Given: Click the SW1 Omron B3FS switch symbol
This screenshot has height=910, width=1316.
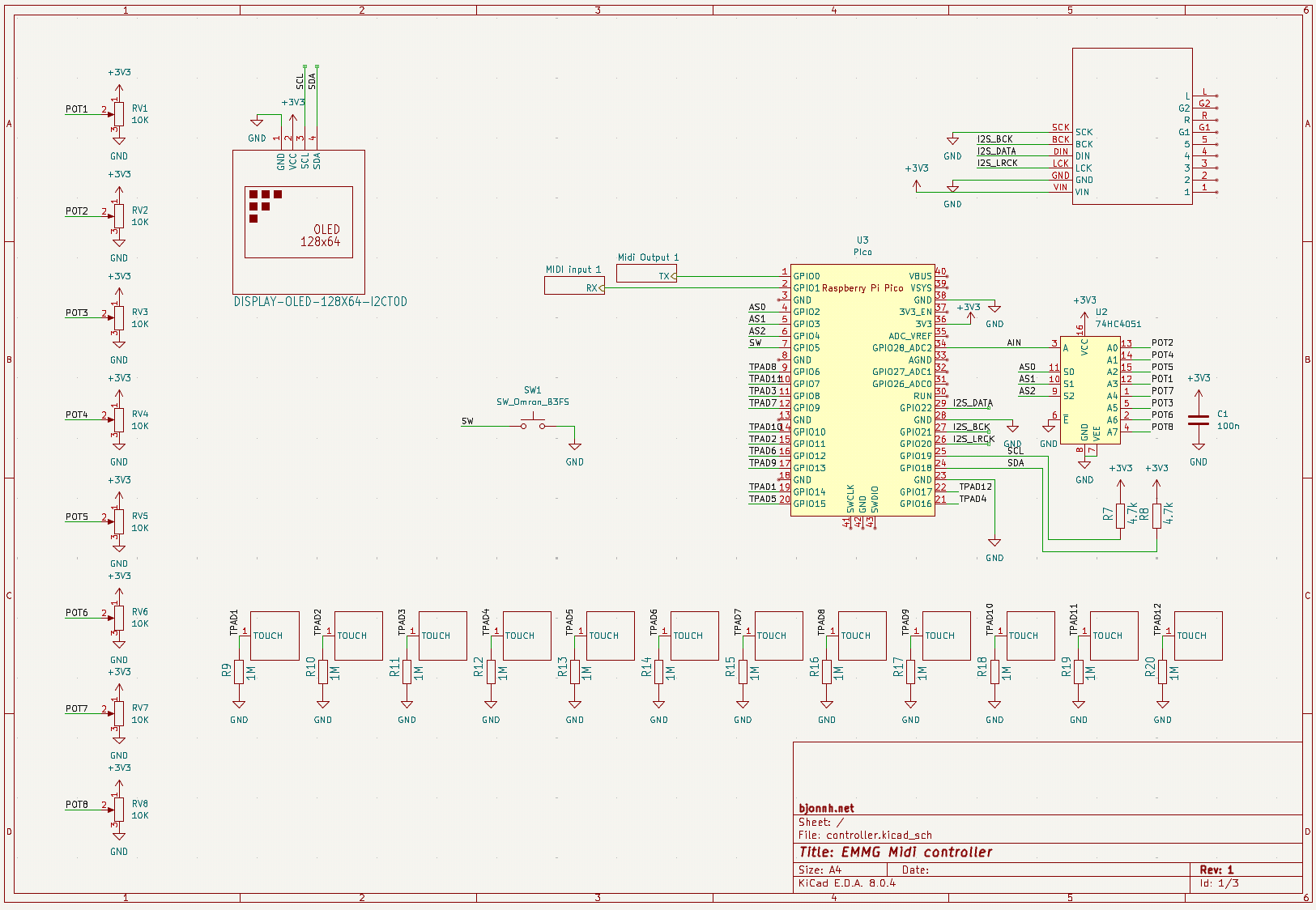Looking at the screenshot, I should [534, 420].
